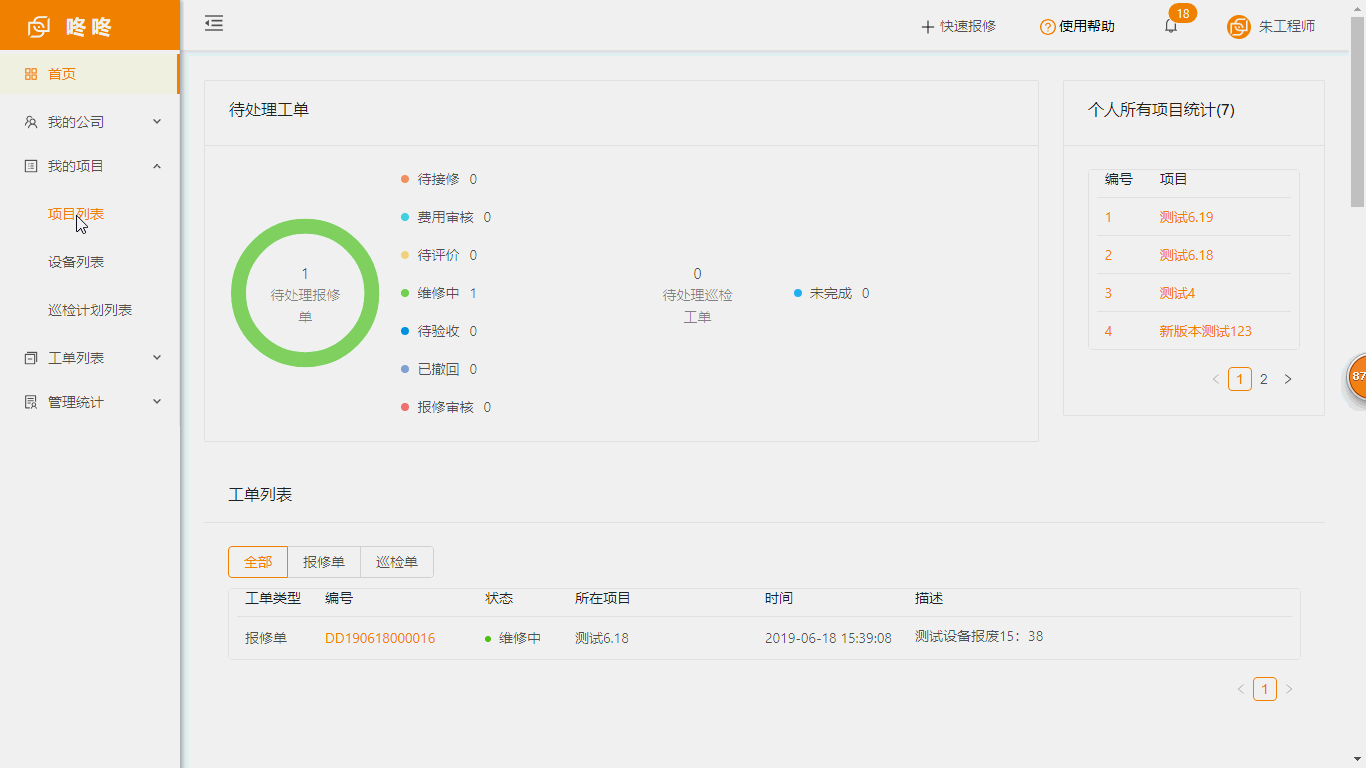Click the 朱工程师 user avatar icon

(1238, 27)
